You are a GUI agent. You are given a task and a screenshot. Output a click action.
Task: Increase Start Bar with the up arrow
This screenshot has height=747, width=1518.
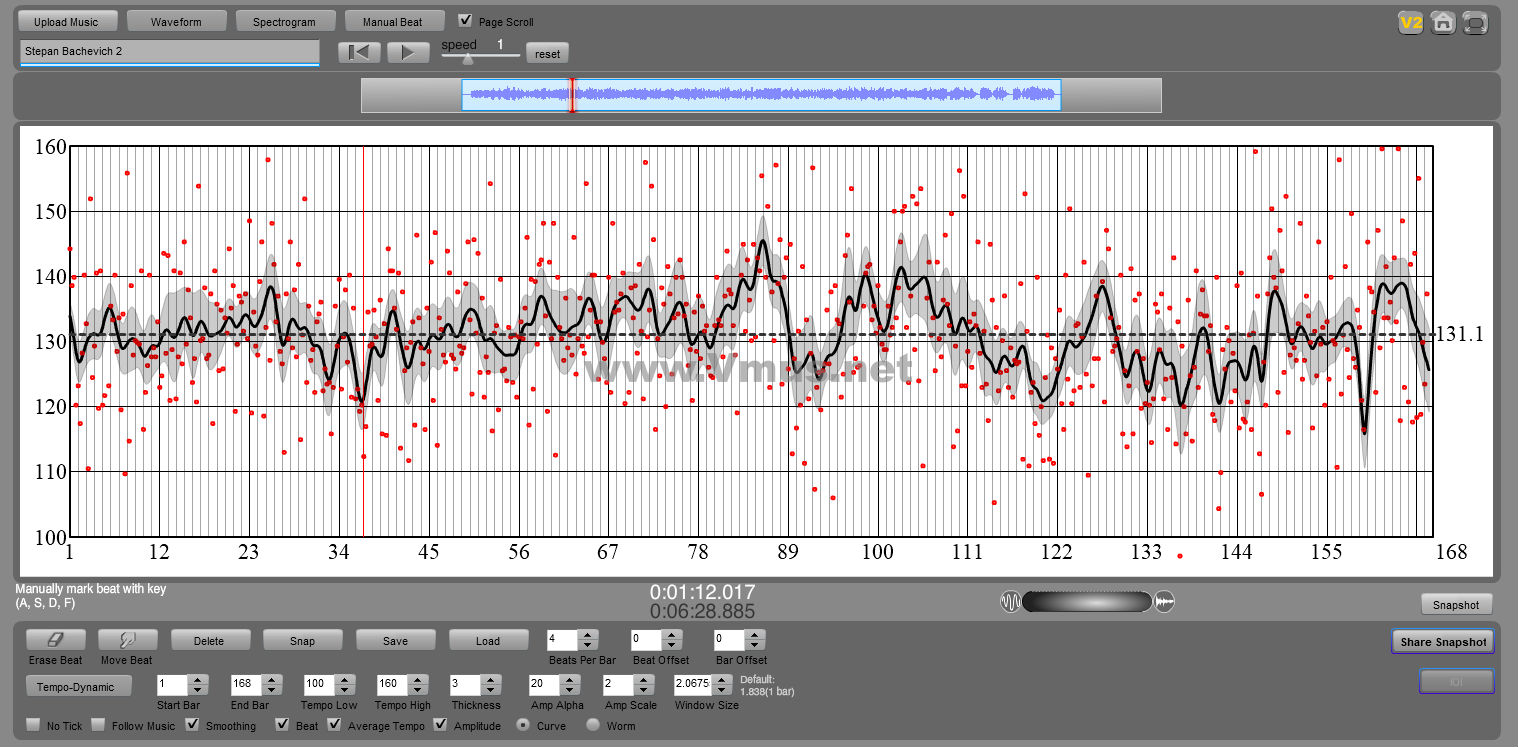click(x=198, y=680)
